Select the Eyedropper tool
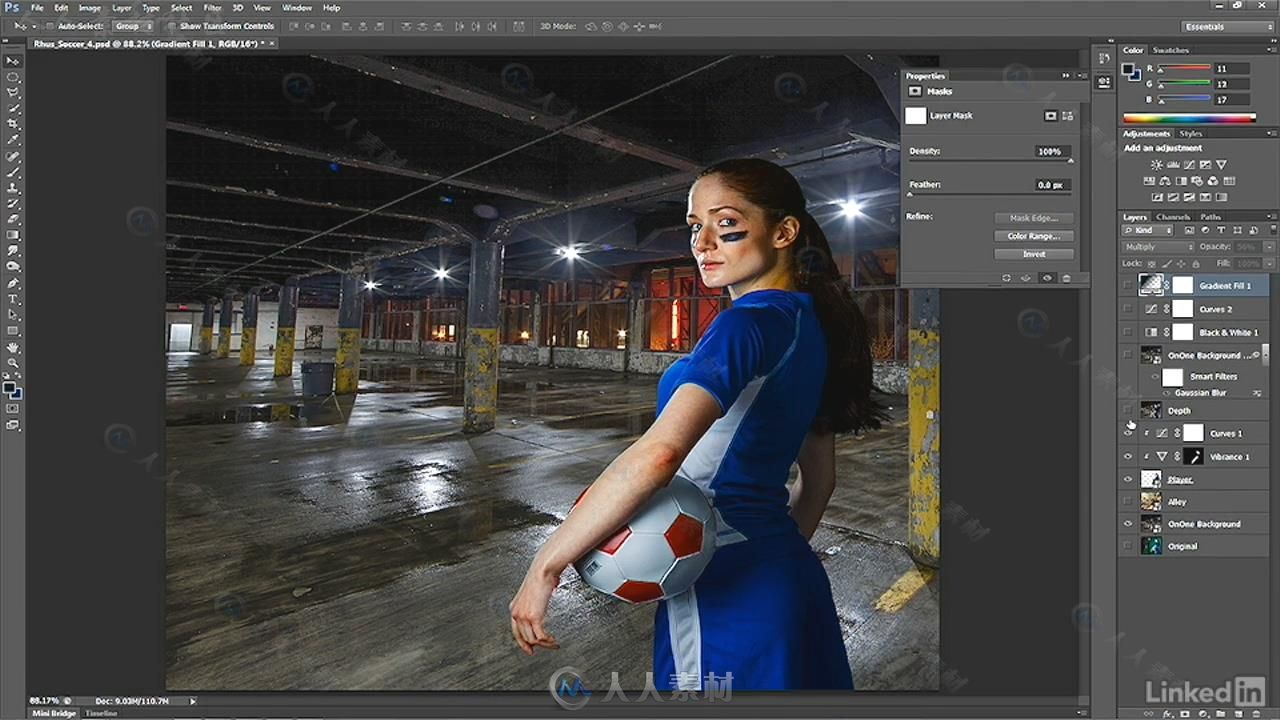Image resolution: width=1280 pixels, height=720 pixels. click(x=14, y=140)
